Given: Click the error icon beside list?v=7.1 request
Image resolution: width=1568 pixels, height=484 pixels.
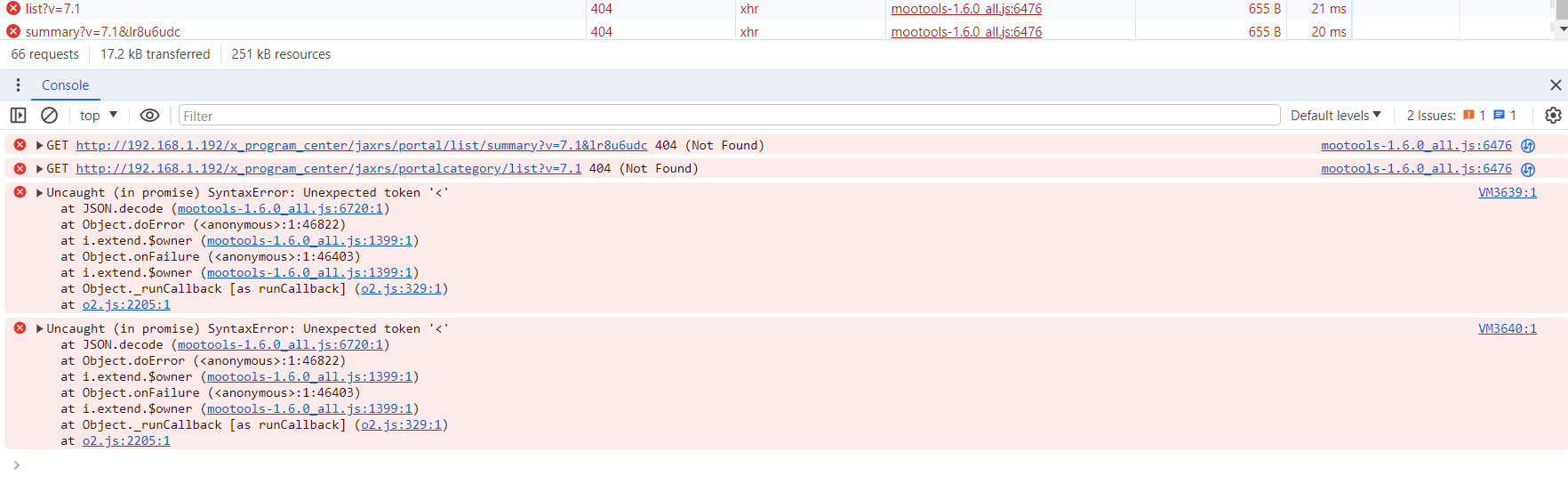Looking at the screenshot, I should tap(13, 8).
